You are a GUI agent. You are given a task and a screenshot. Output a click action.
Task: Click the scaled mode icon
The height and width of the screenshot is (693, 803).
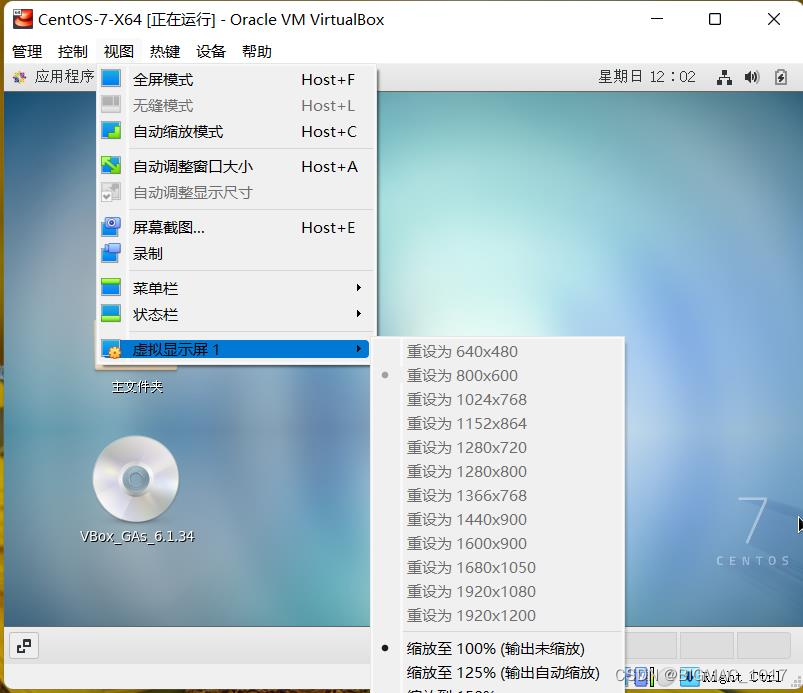click(111, 131)
